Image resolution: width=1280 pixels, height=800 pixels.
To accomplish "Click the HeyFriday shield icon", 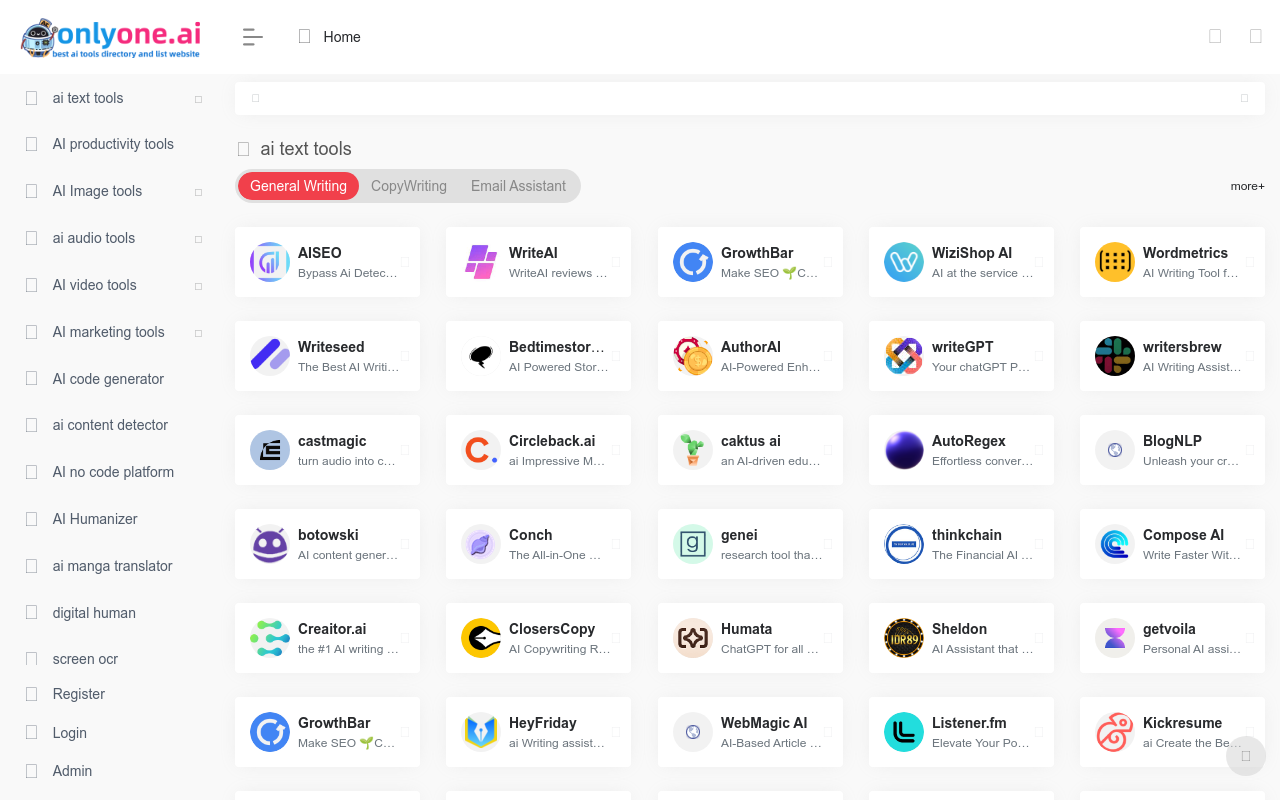I will [481, 732].
